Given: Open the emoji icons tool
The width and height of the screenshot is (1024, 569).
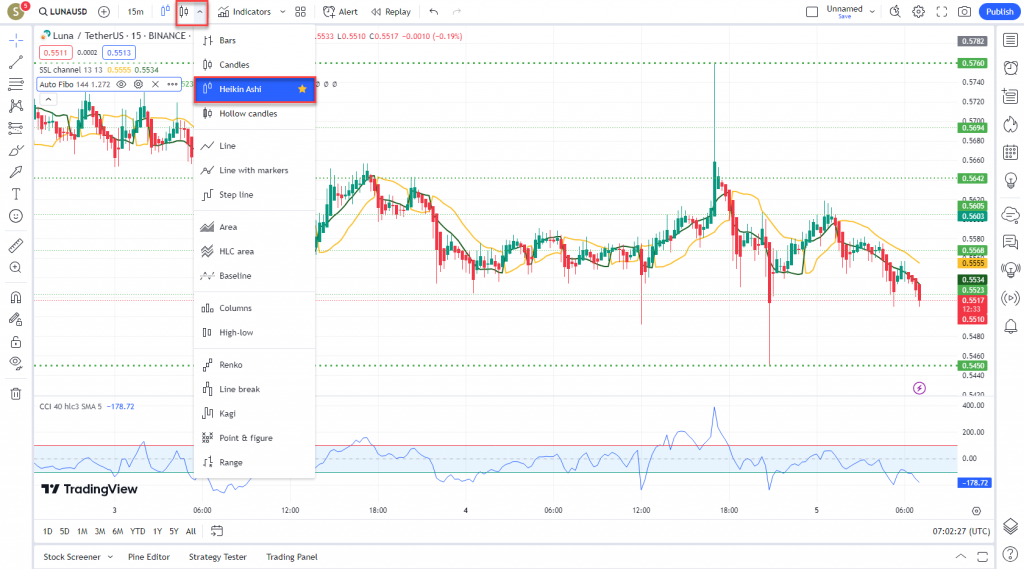Looking at the screenshot, I should tap(16, 216).
